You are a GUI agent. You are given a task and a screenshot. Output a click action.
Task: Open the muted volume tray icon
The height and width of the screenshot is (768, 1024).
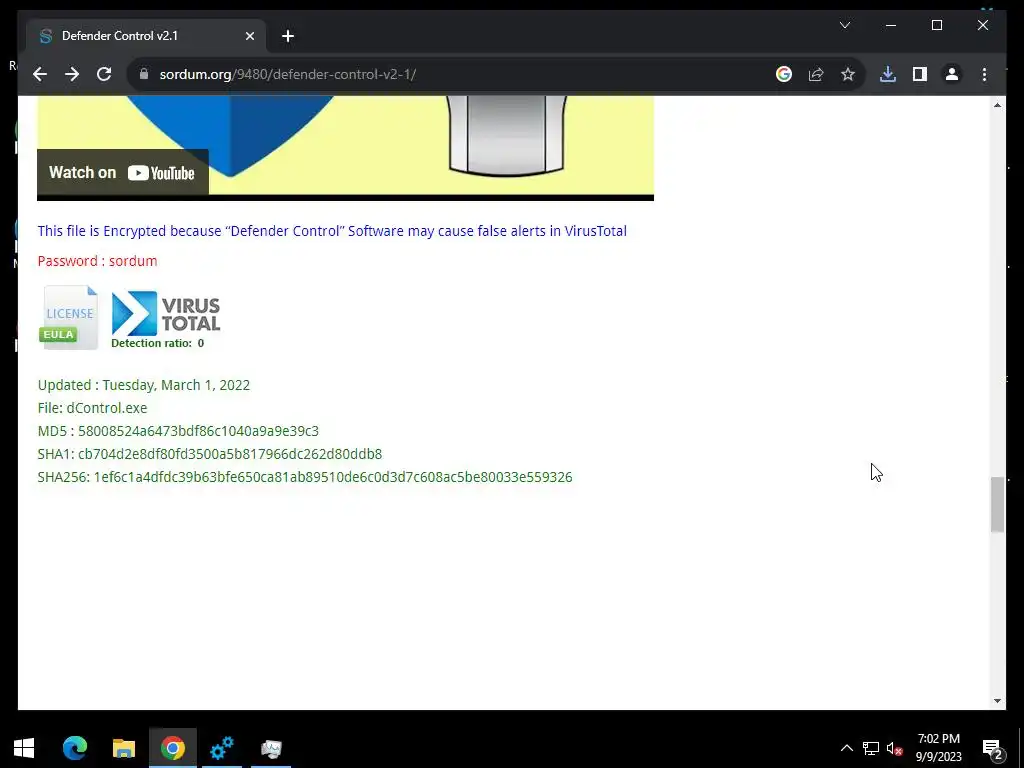click(x=894, y=748)
